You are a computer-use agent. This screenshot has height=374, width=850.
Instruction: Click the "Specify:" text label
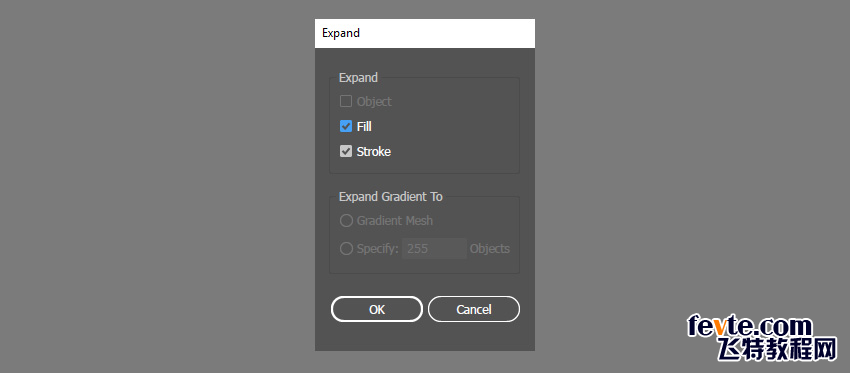(x=378, y=249)
